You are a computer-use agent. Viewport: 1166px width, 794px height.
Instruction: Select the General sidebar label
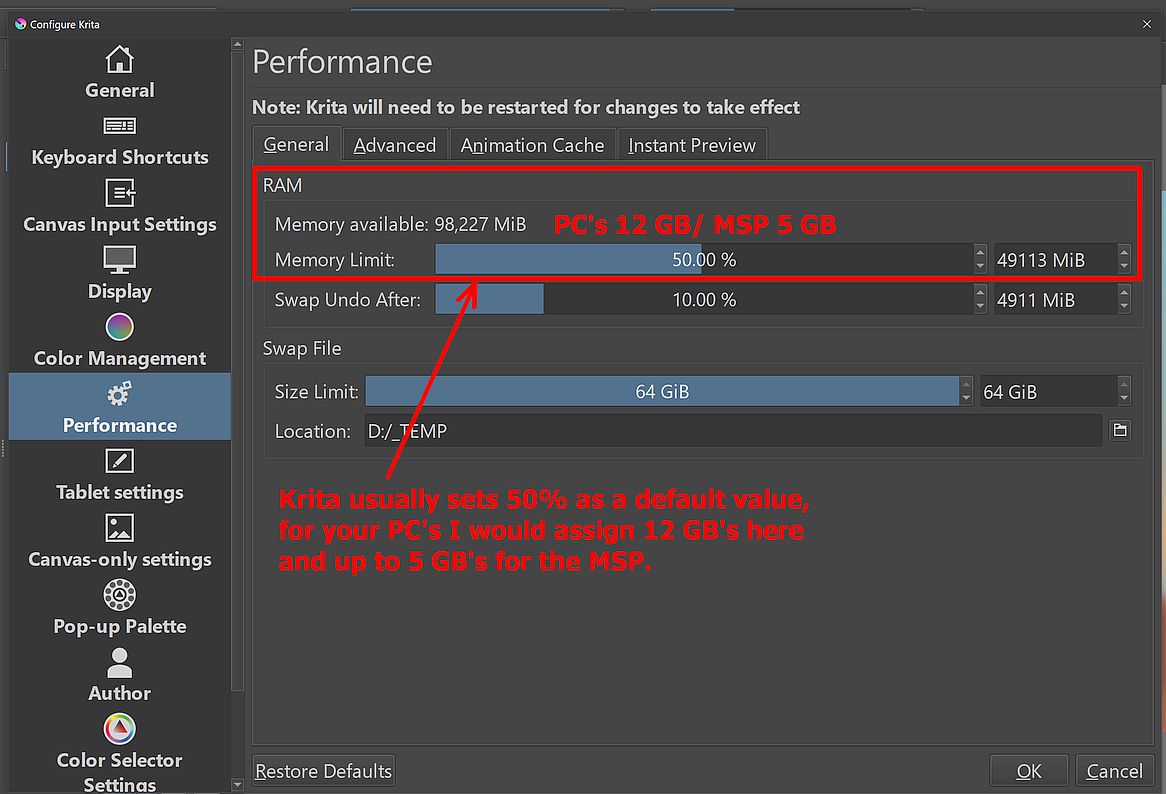[119, 90]
